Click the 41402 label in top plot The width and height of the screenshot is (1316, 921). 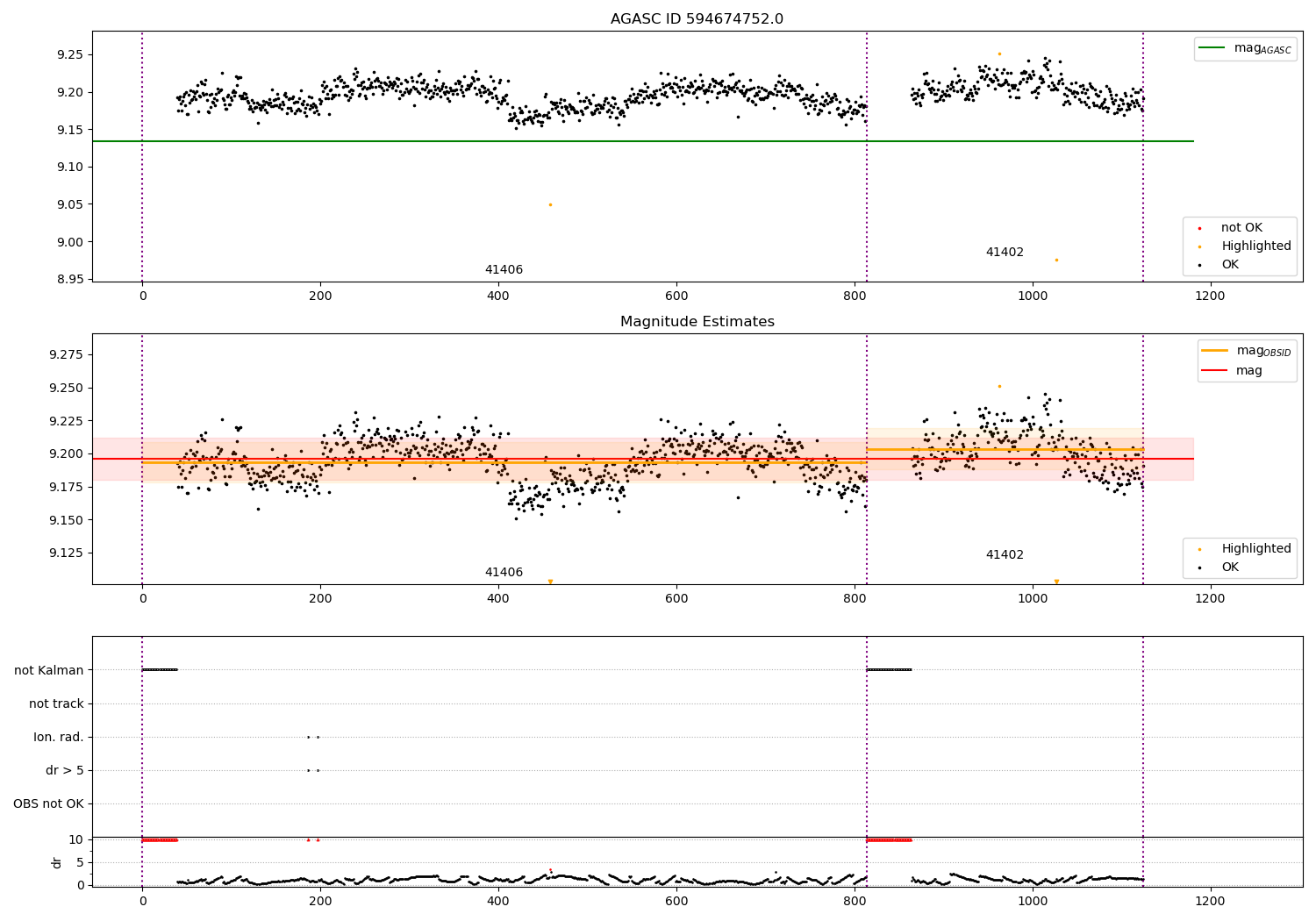pos(1005,253)
